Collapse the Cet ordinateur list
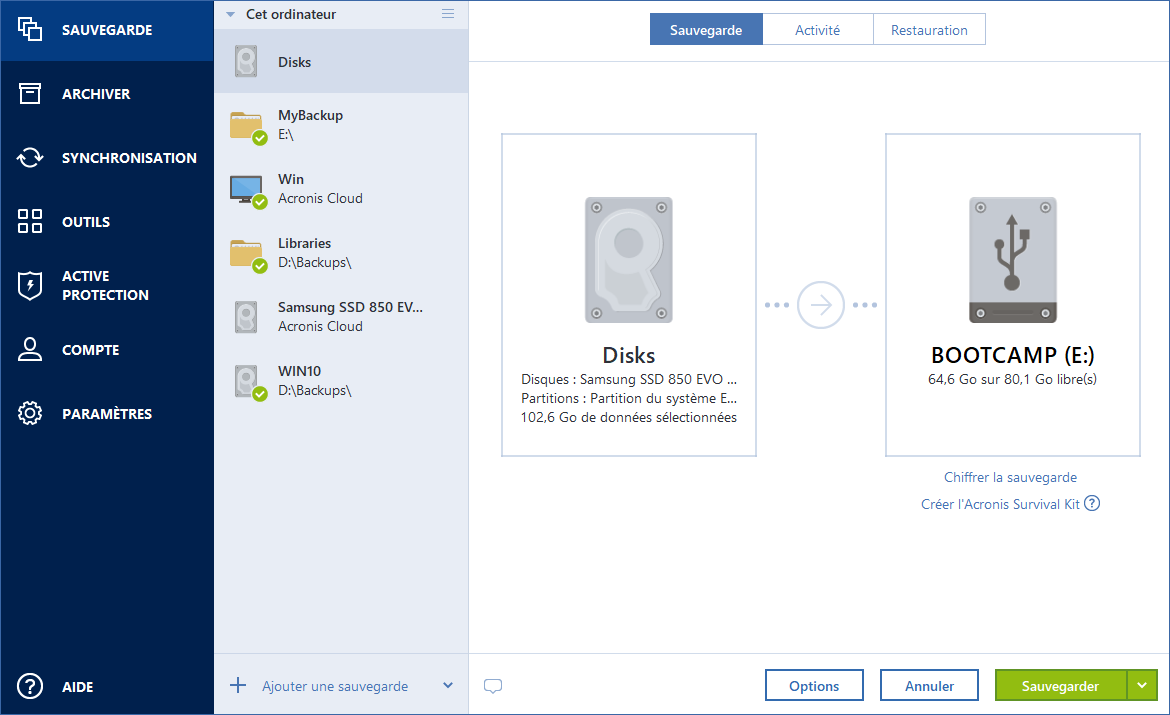The height and width of the screenshot is (715, 1170). pos(231,15)
